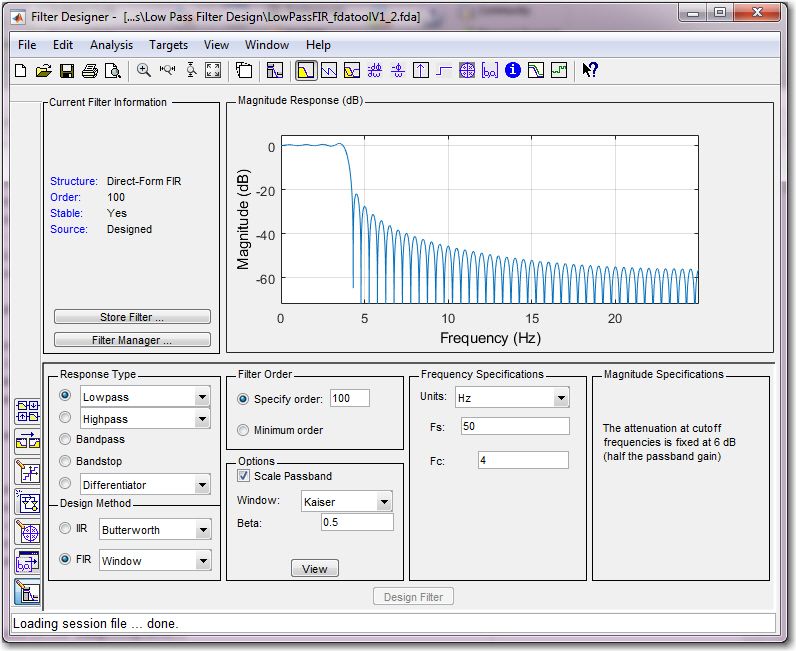
Task: Open Import Filter sidebar icon
Action: tap(27, 562)
